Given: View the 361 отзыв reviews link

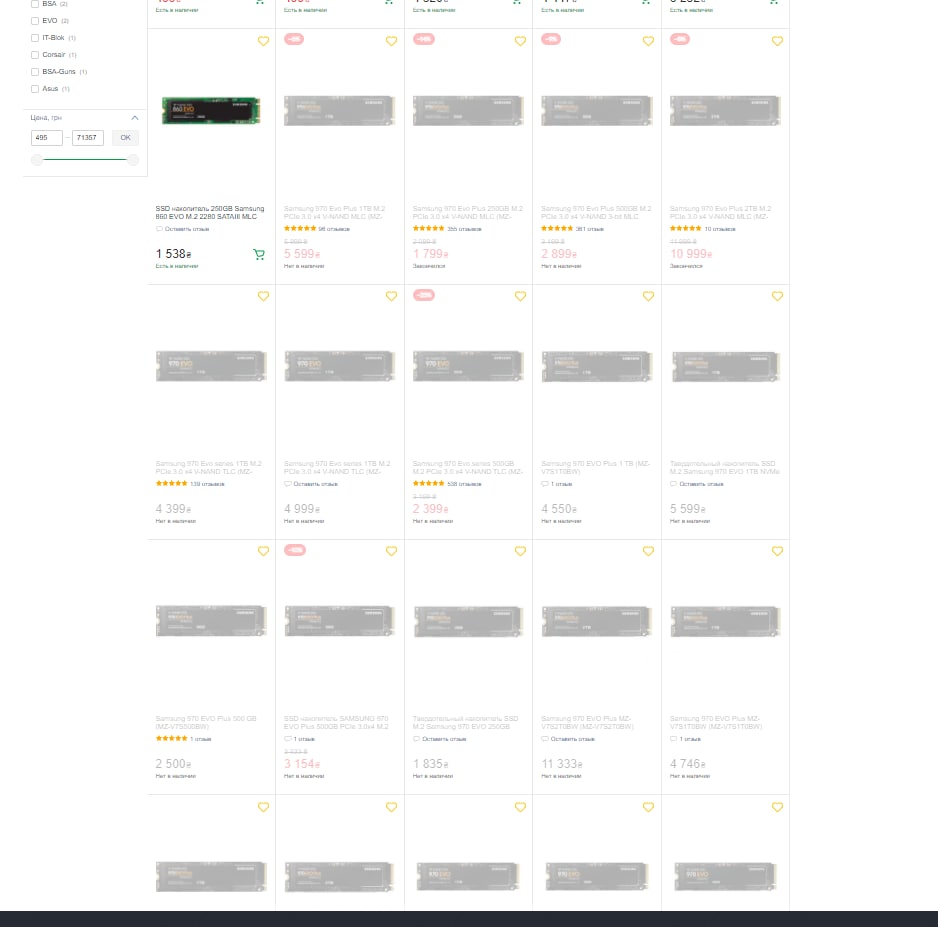Looking at the screenshot, I should [589, 229].
